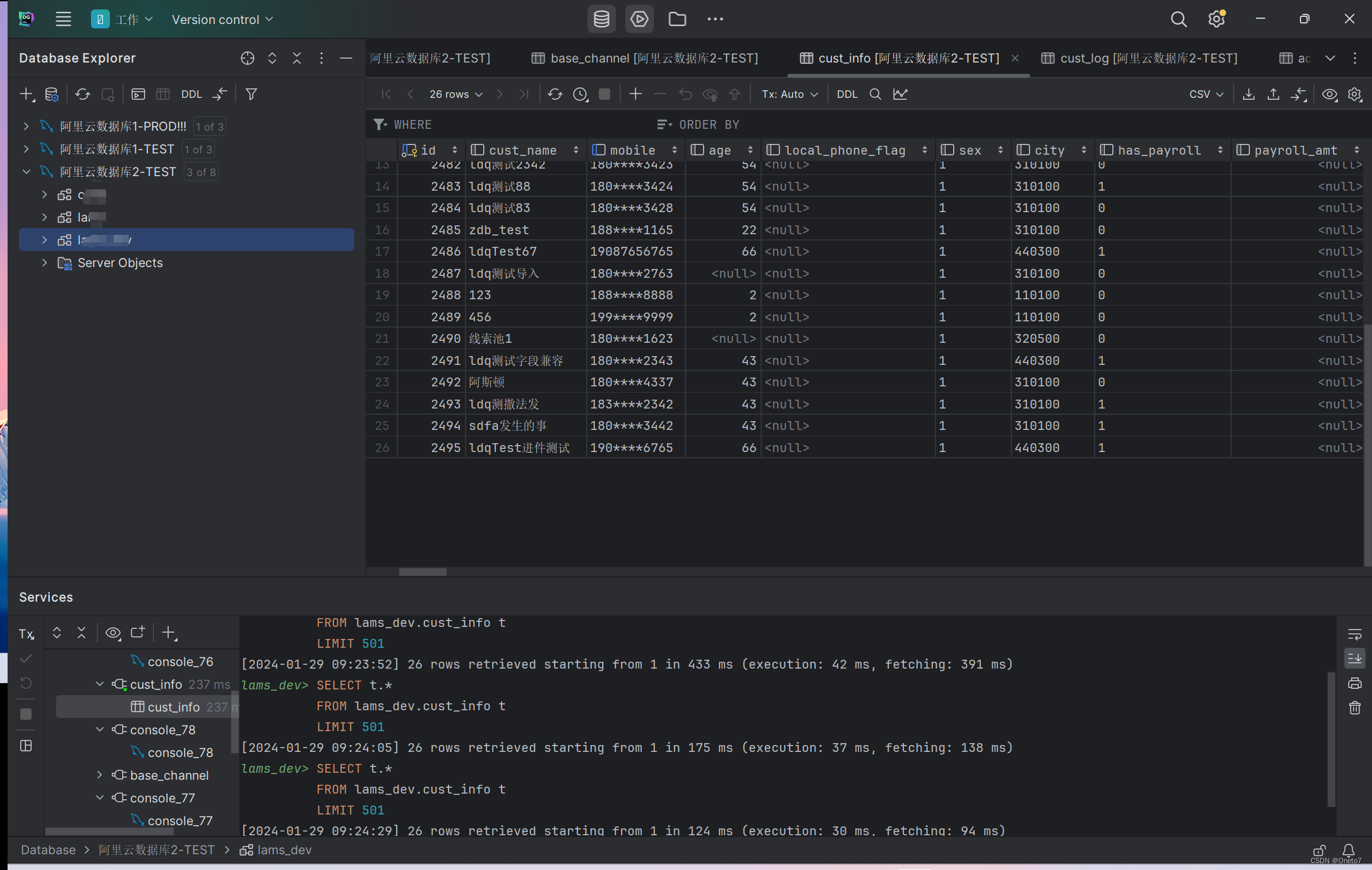The image size is (1372, 870).
Task: Click the Export Data download icon
Action: tap(1248, 94)
